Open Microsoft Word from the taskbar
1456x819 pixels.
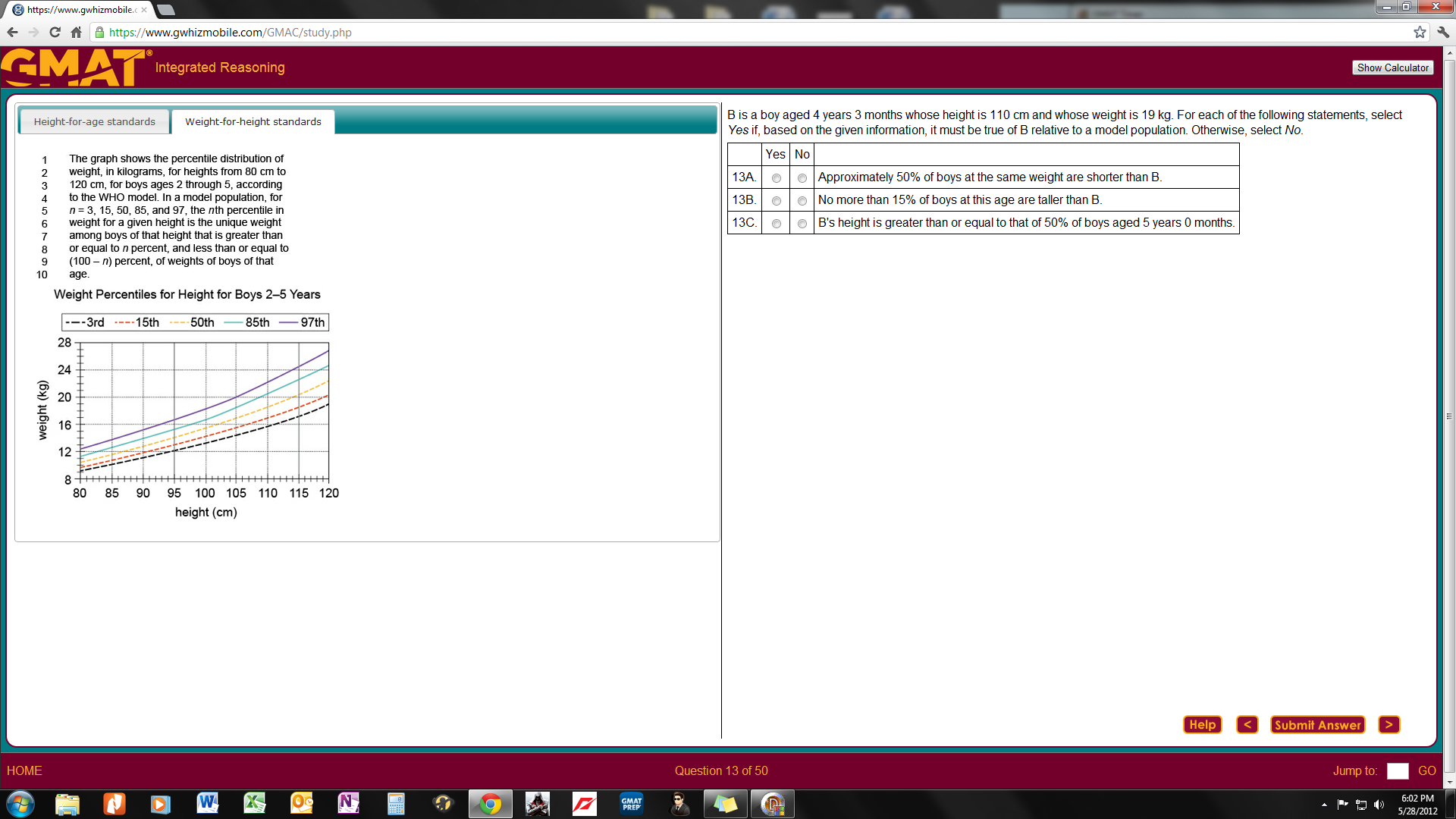tap(207, 803)
